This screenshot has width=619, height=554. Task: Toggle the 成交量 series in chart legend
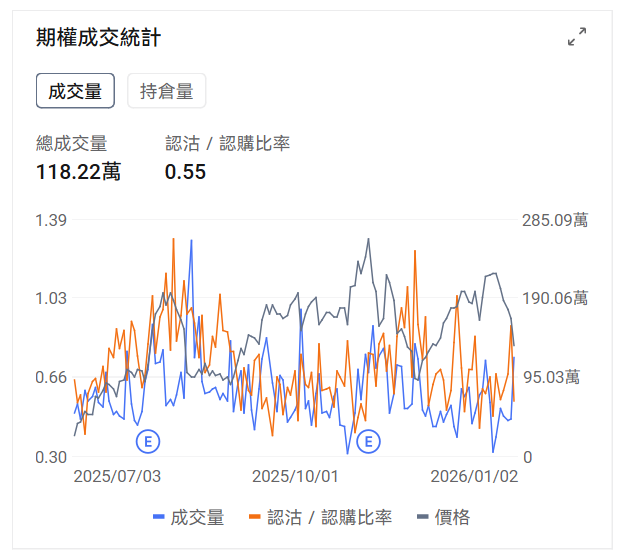coord(197,517)
